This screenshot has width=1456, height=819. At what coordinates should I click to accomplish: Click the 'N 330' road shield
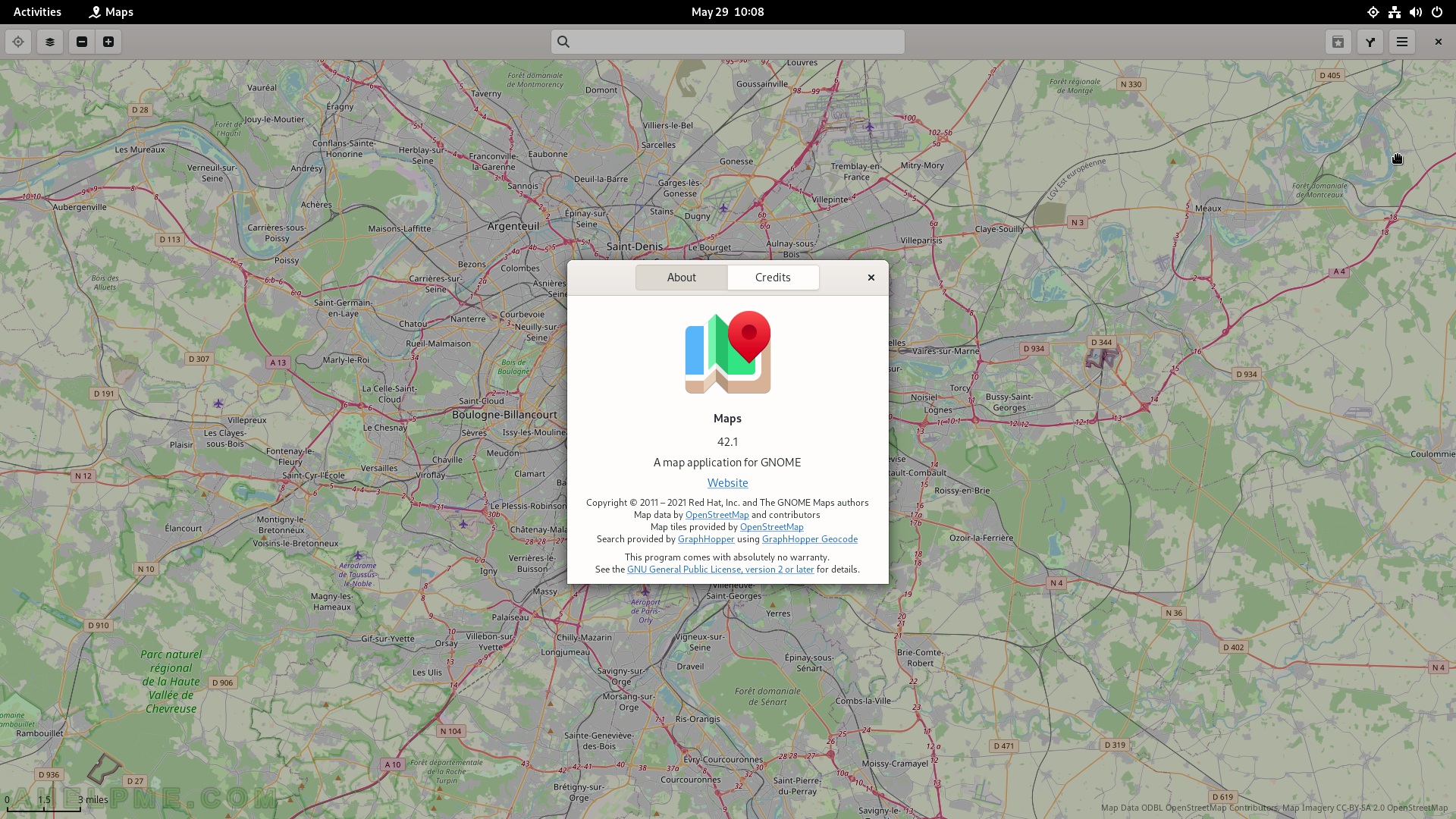point(1131,84)
